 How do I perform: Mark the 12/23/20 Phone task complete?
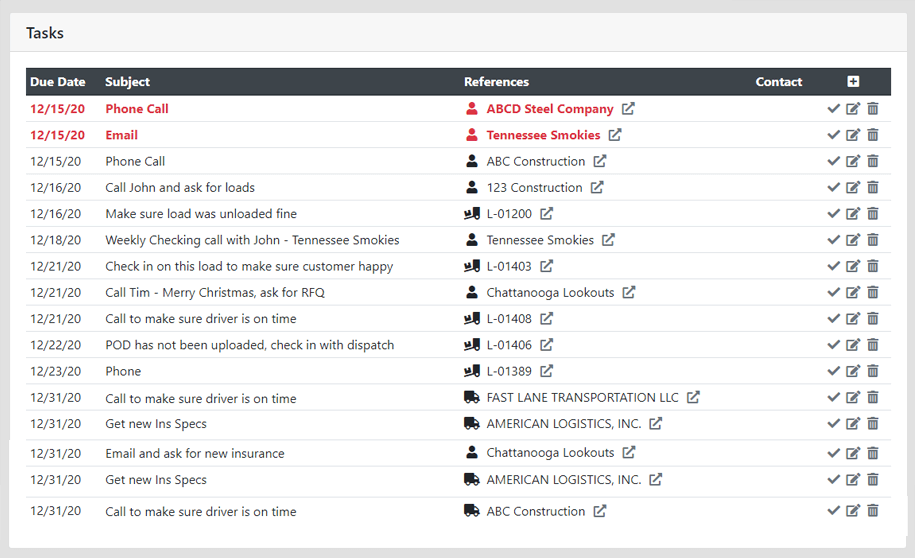click(x=833, y=371)
